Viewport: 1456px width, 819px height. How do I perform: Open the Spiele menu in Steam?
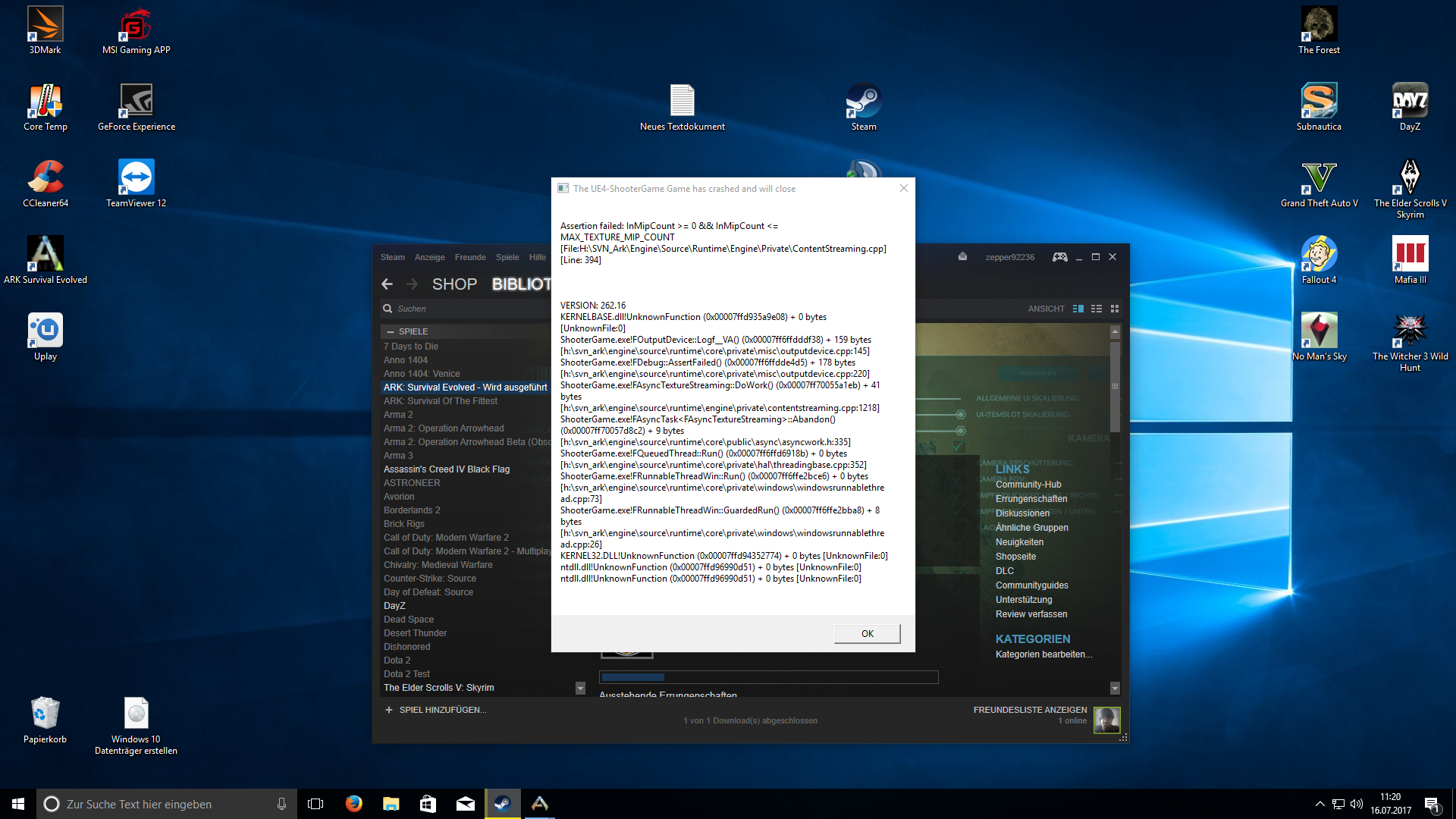click(507, 257)
